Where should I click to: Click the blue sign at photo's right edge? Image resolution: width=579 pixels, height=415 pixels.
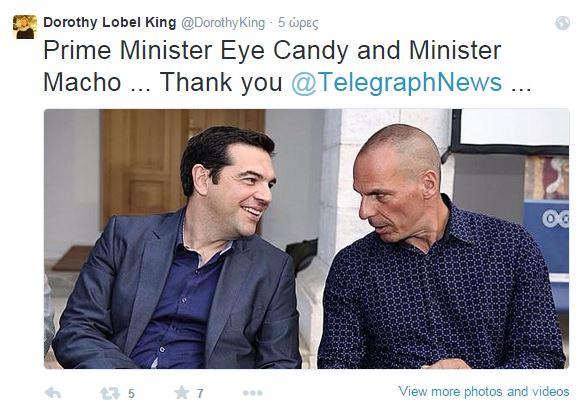[547, 236]
